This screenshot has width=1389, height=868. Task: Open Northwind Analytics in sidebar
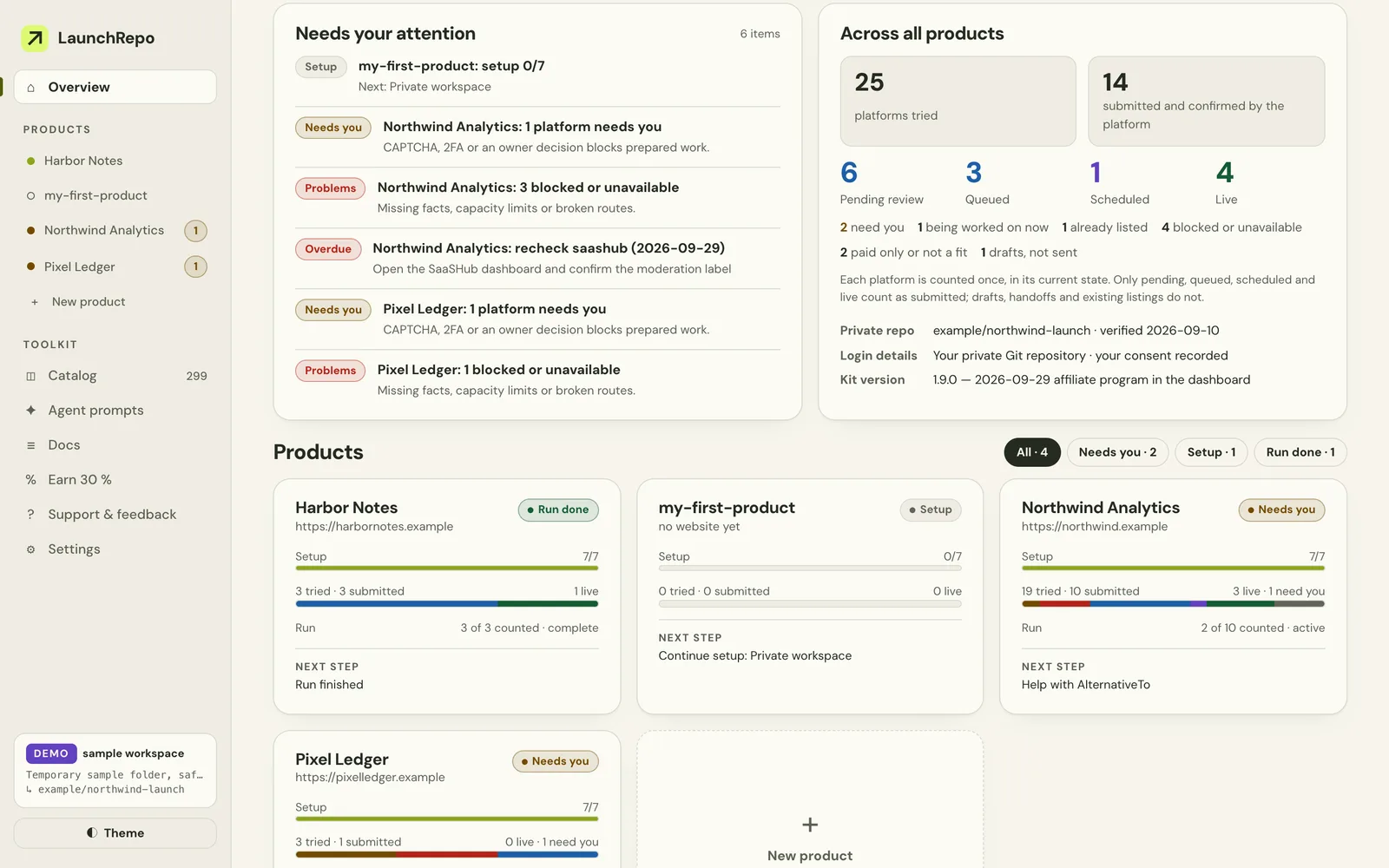point(115,231)
